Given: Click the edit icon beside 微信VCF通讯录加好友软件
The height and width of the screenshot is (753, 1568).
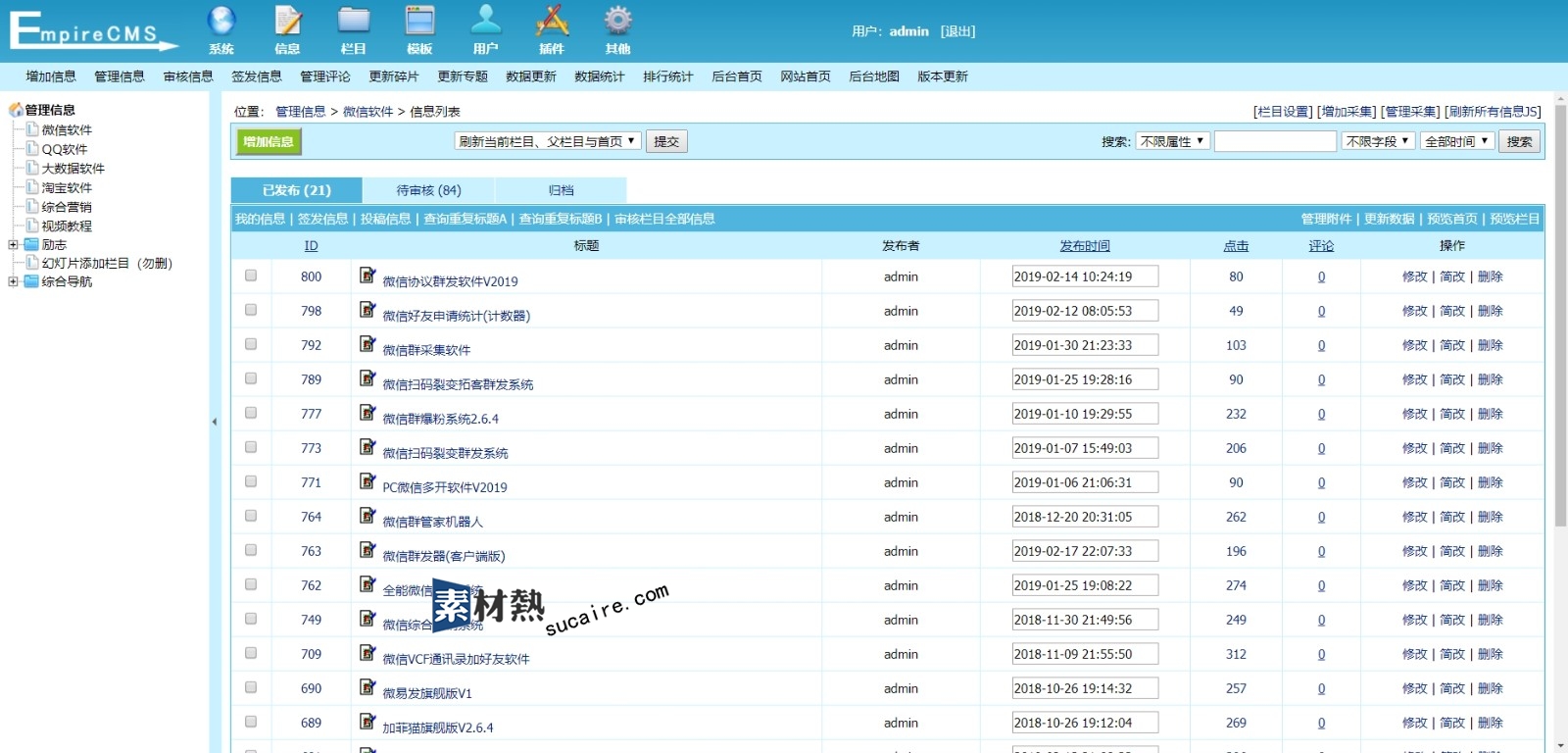Looking at the screenshot, I should tap(367, 653).
